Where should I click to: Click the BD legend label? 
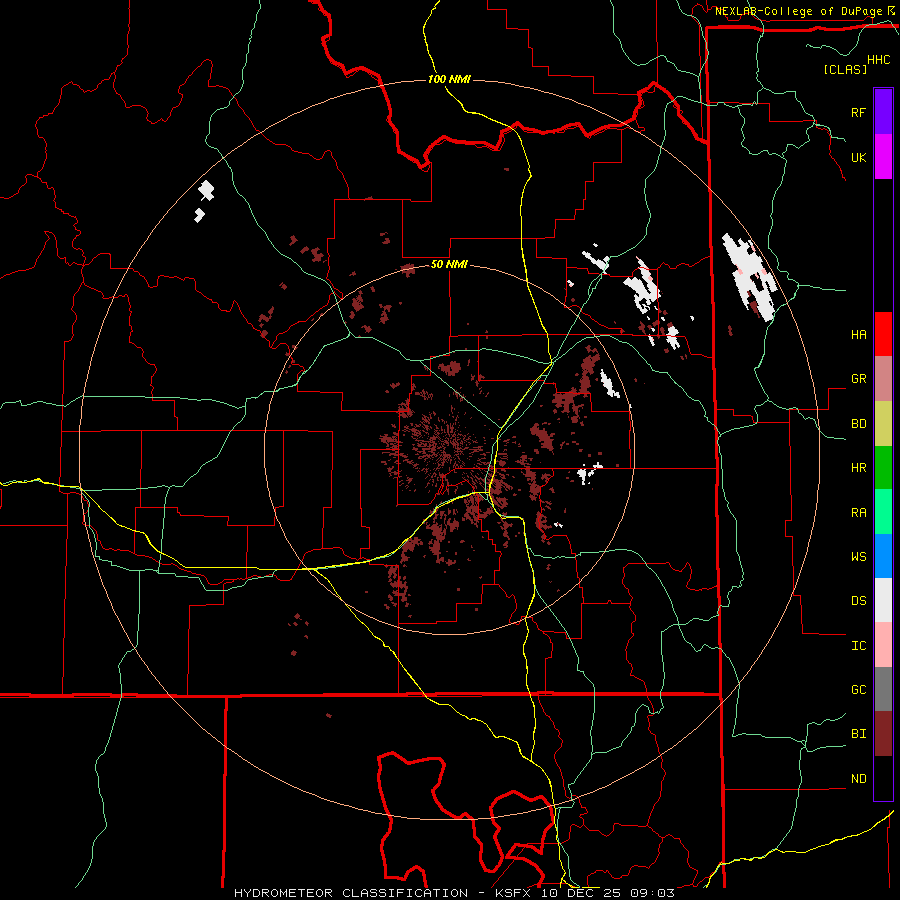858,424
